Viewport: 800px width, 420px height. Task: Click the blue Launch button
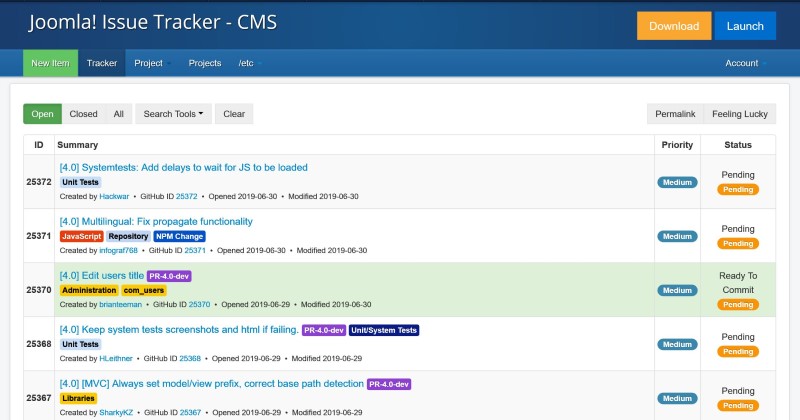pos(744,26)
